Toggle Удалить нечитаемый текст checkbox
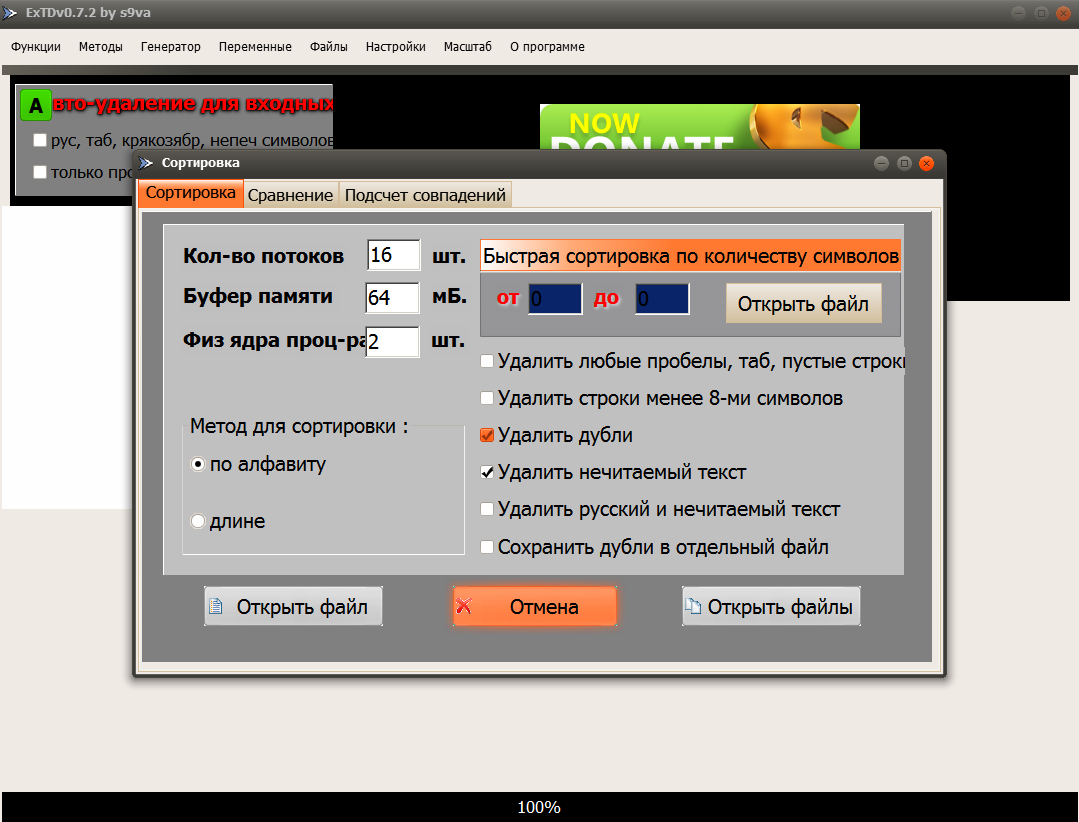The width and height of the screenshot is (1079, 822). click(487, 472)
